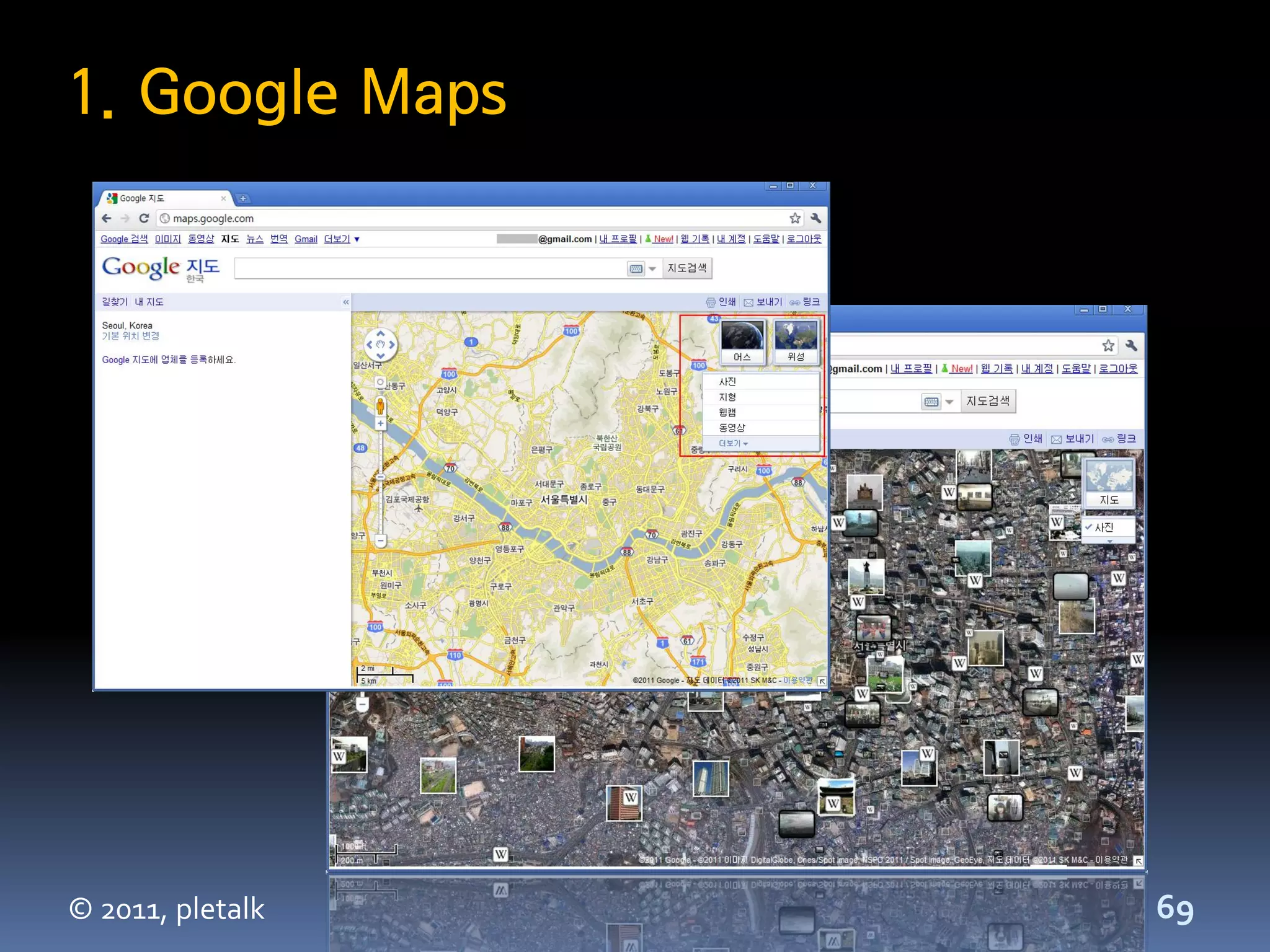The width and height of the screenshot is (1270, 952).
Task: Open wrench settings menu in front window
Action: pos(815,218)
